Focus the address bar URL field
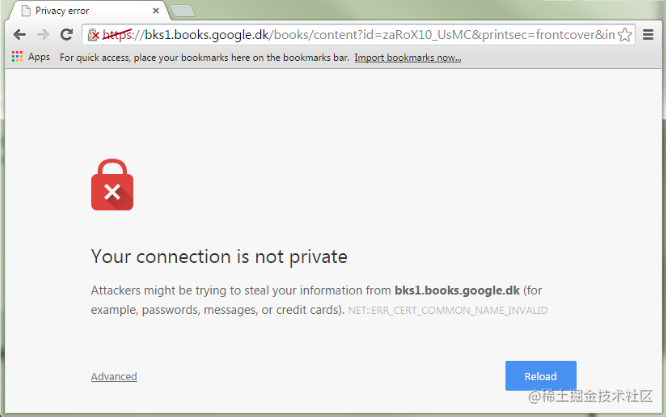The width and height of the screenshot is (666, 417). (359, 35)
